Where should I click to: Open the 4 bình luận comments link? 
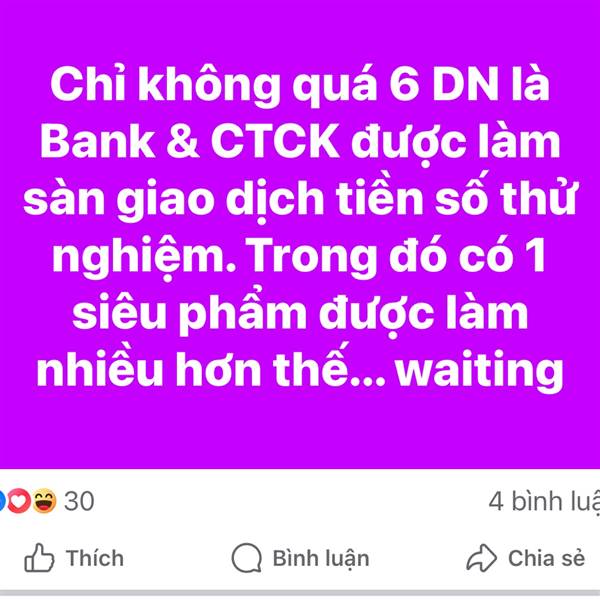point(544,502)
